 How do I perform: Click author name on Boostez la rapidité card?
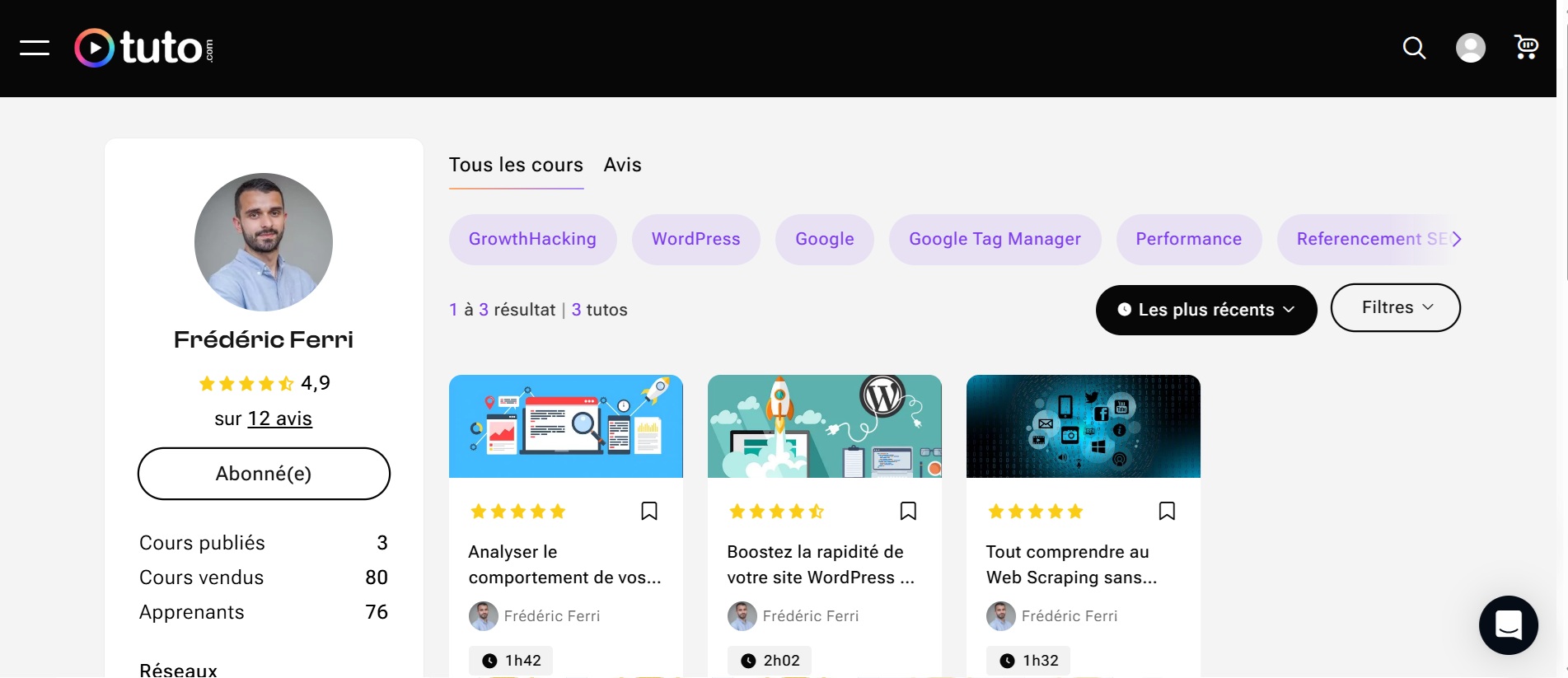pos(811,616)
